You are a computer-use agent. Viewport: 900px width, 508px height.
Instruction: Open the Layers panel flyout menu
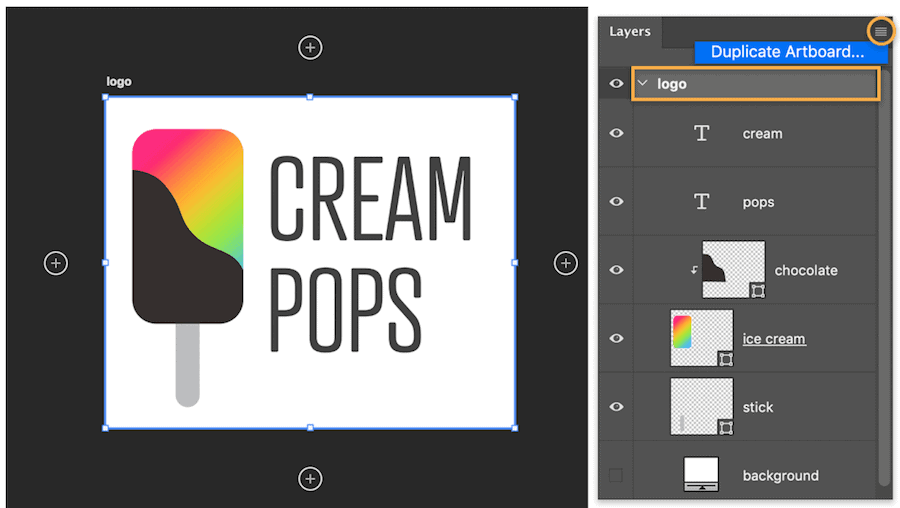point(880,32)
